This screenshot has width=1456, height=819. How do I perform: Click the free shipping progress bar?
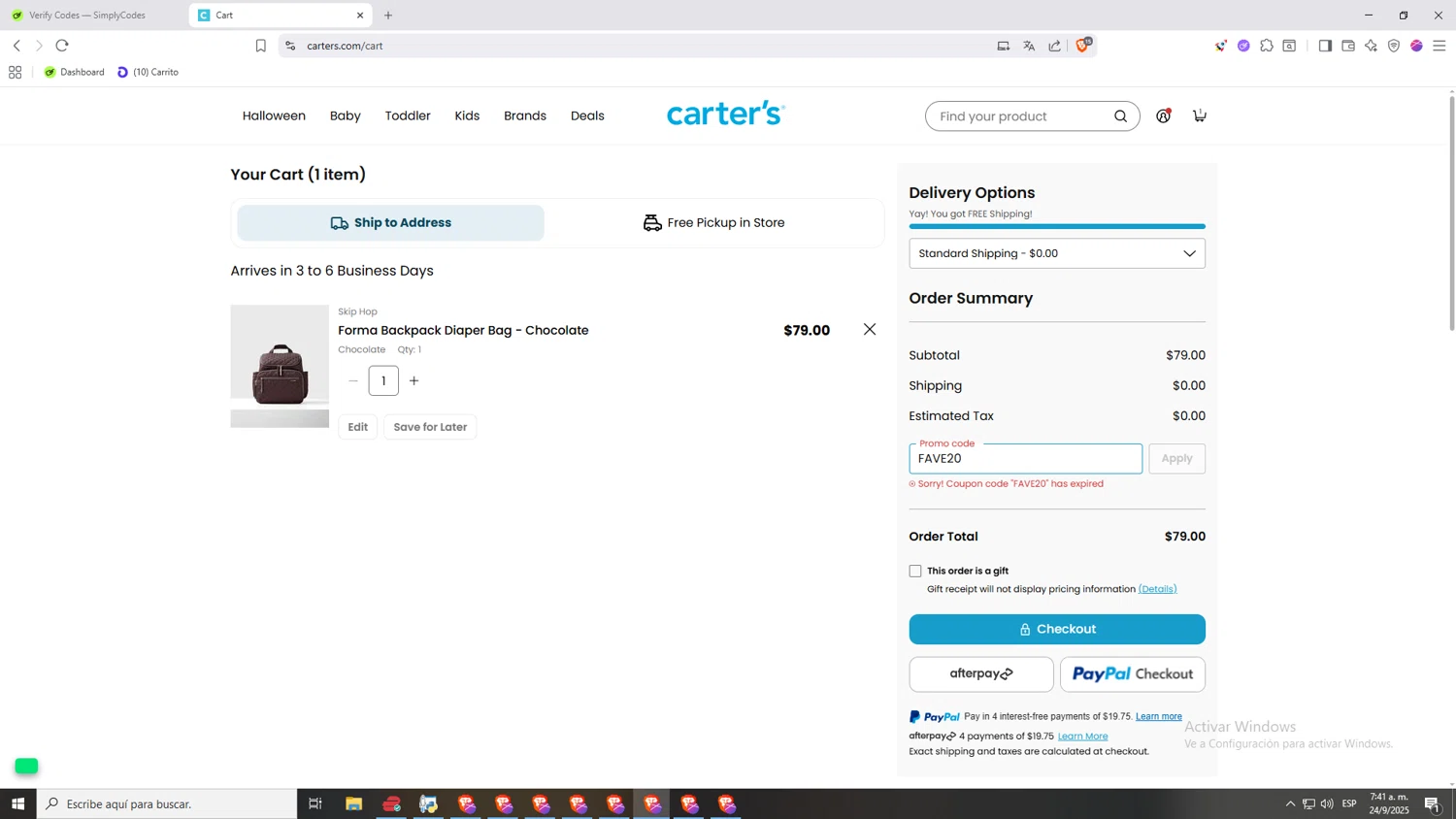(x=1057, y=227)
